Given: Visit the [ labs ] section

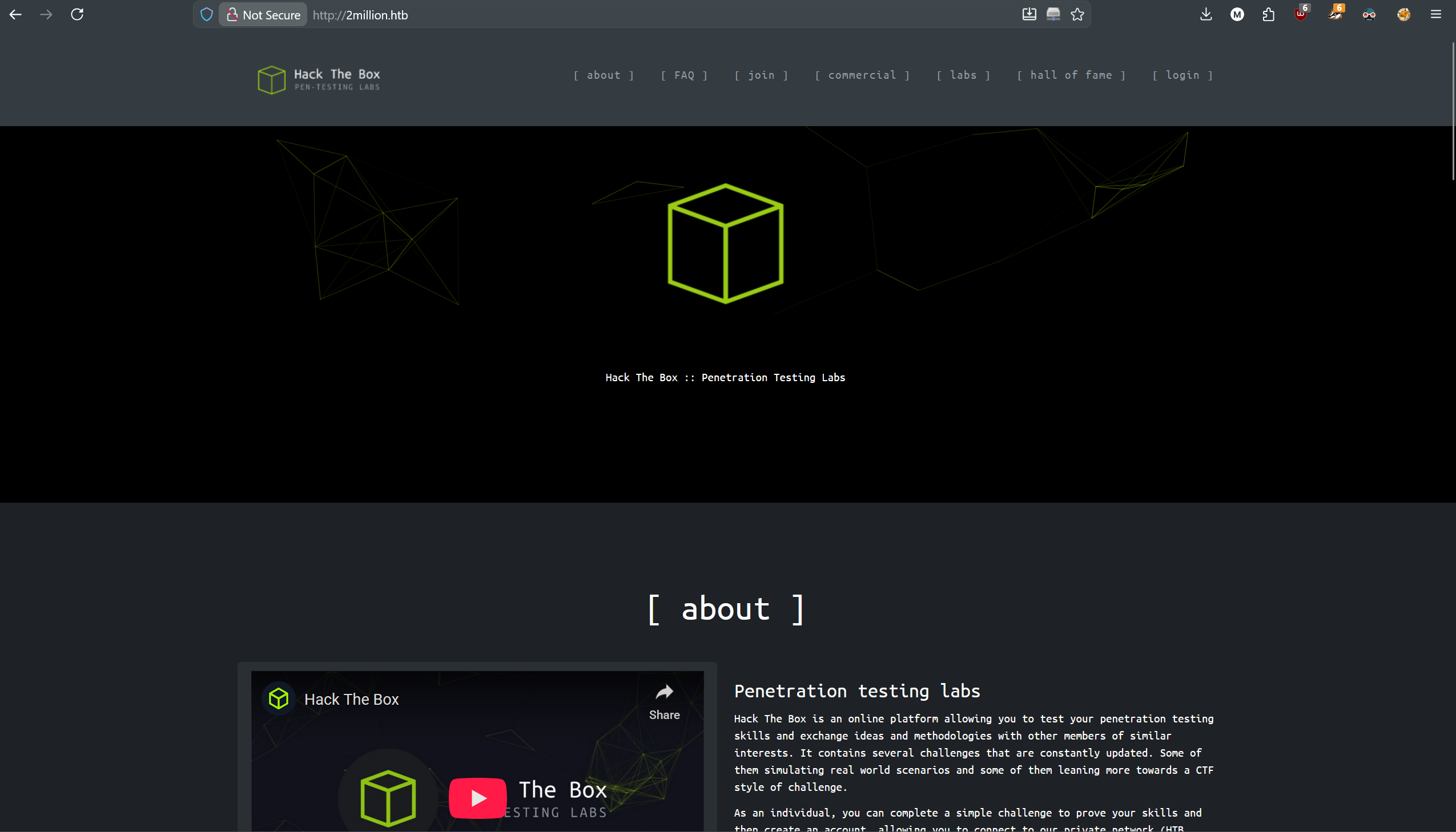Looking at the screenshot, I should (963, 75).
